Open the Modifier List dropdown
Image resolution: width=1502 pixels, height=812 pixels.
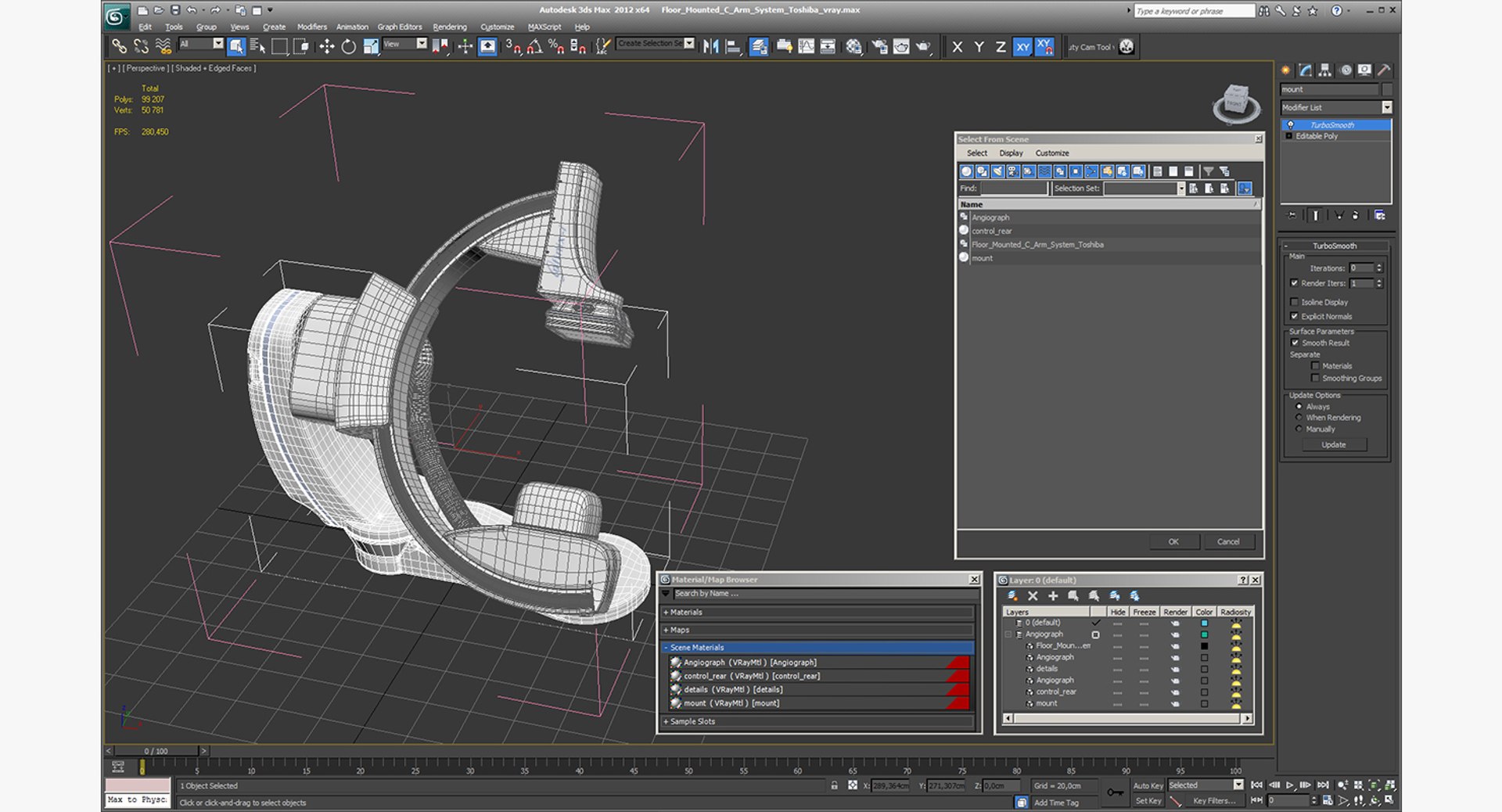coord(1336,107)
